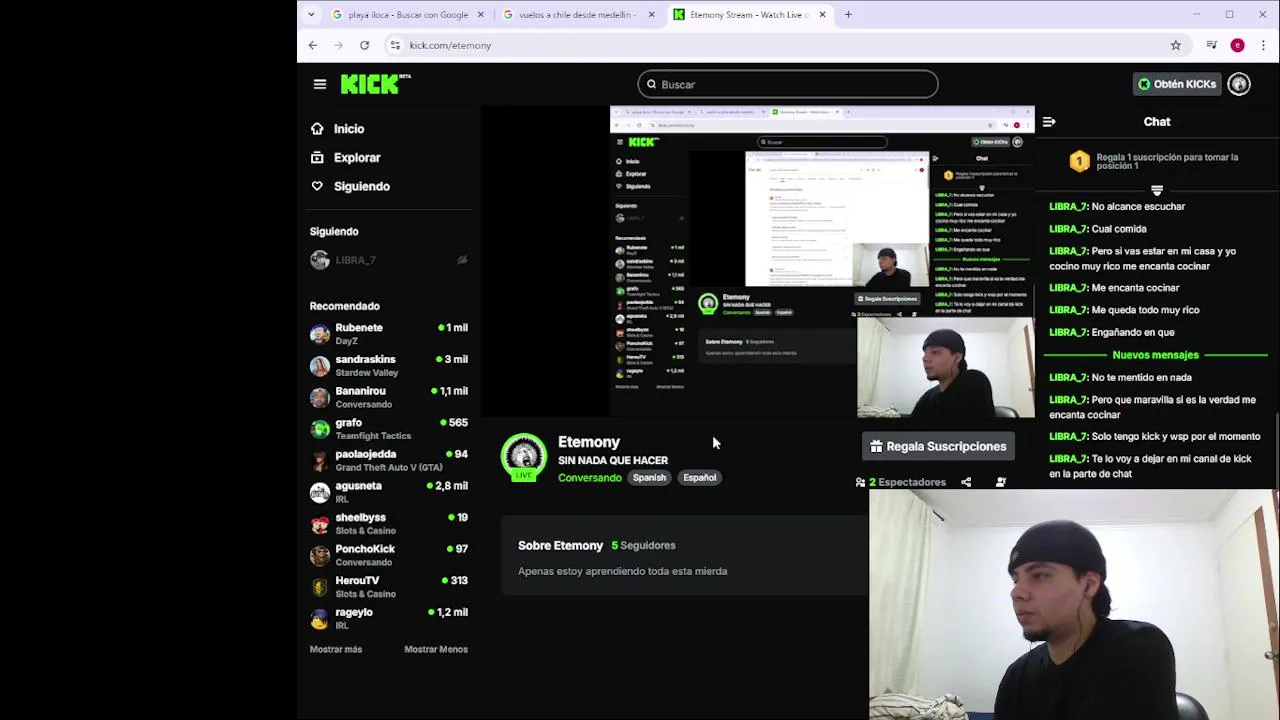
Task: Click the offline icon next to LIBRA_7
Action: (x=462, y=260)
